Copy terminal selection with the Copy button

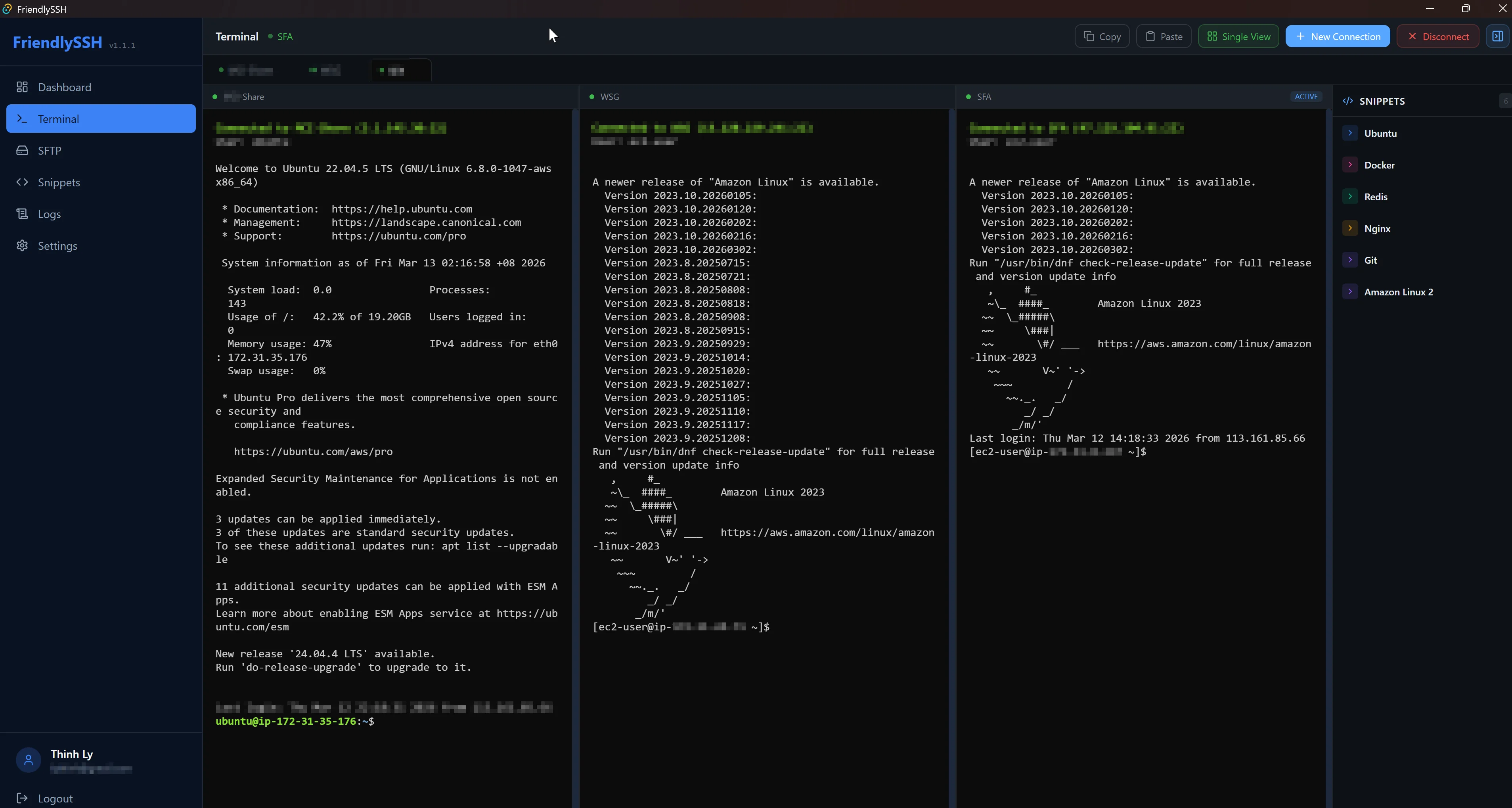tap(1102, 36)
